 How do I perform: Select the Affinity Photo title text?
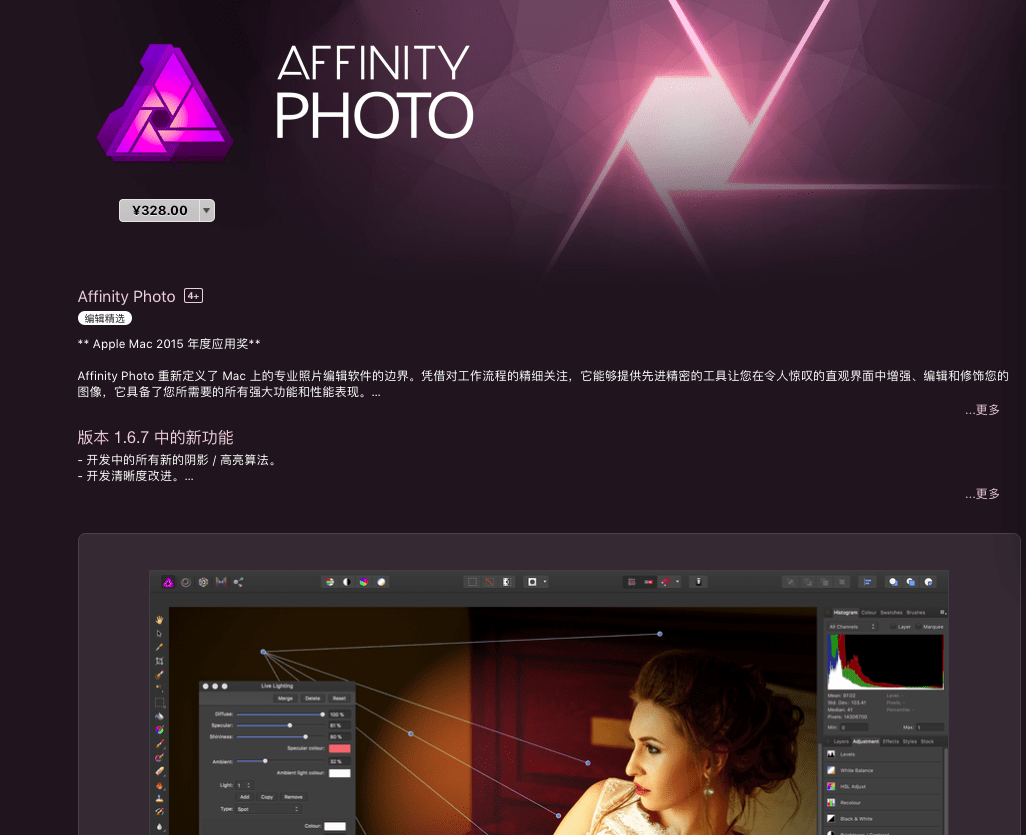[x=126, y=296]
